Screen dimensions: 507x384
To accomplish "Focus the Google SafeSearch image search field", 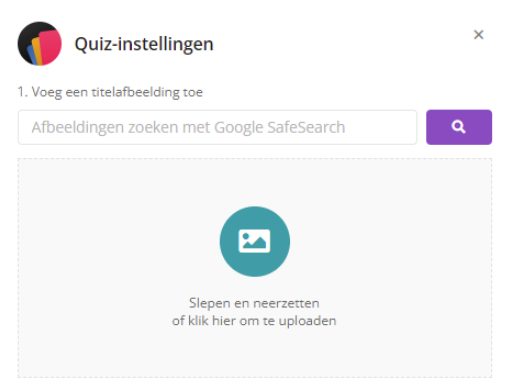I will (217, 127).
